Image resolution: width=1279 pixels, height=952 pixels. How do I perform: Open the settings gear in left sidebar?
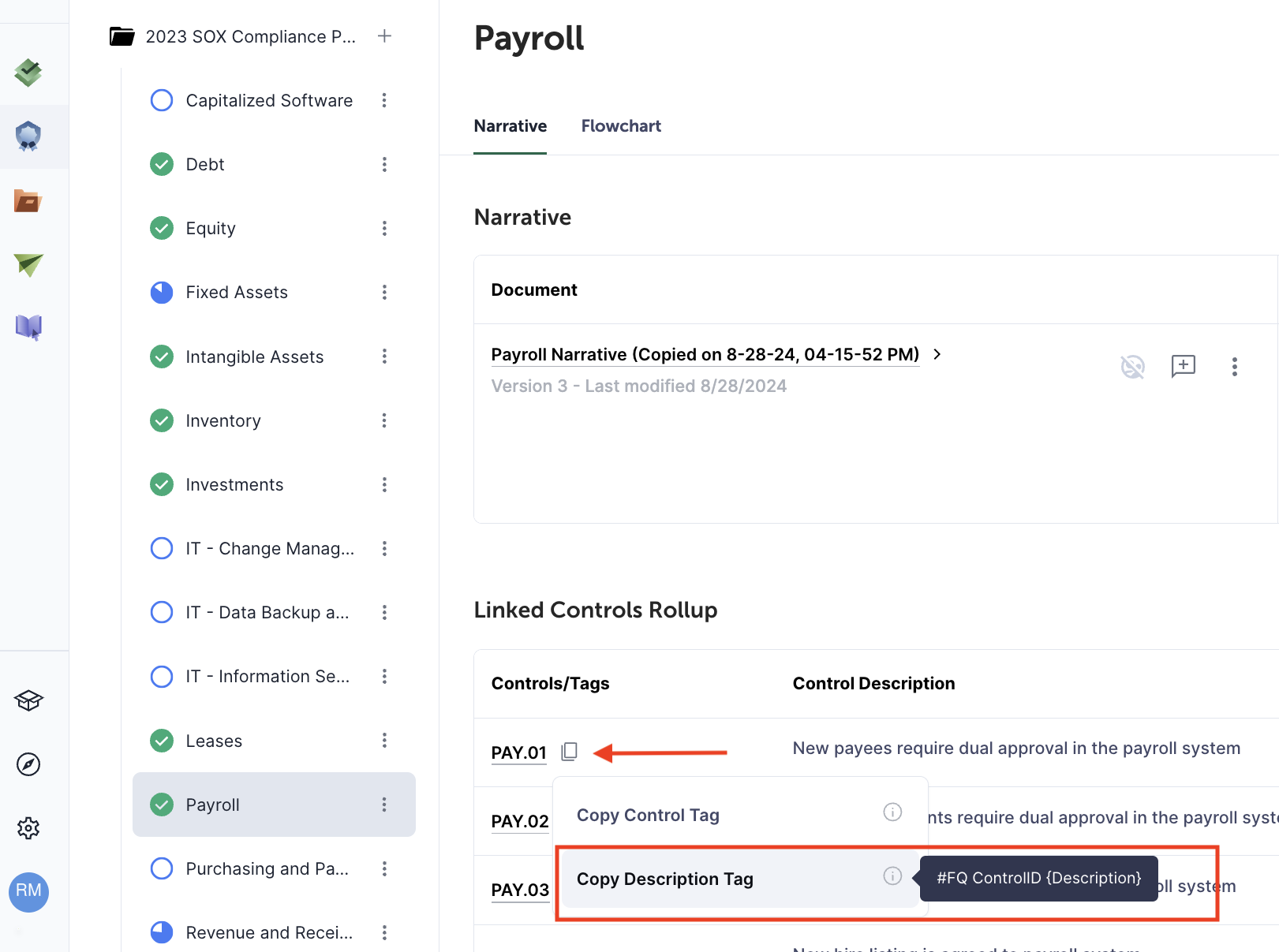pos(28,828)
